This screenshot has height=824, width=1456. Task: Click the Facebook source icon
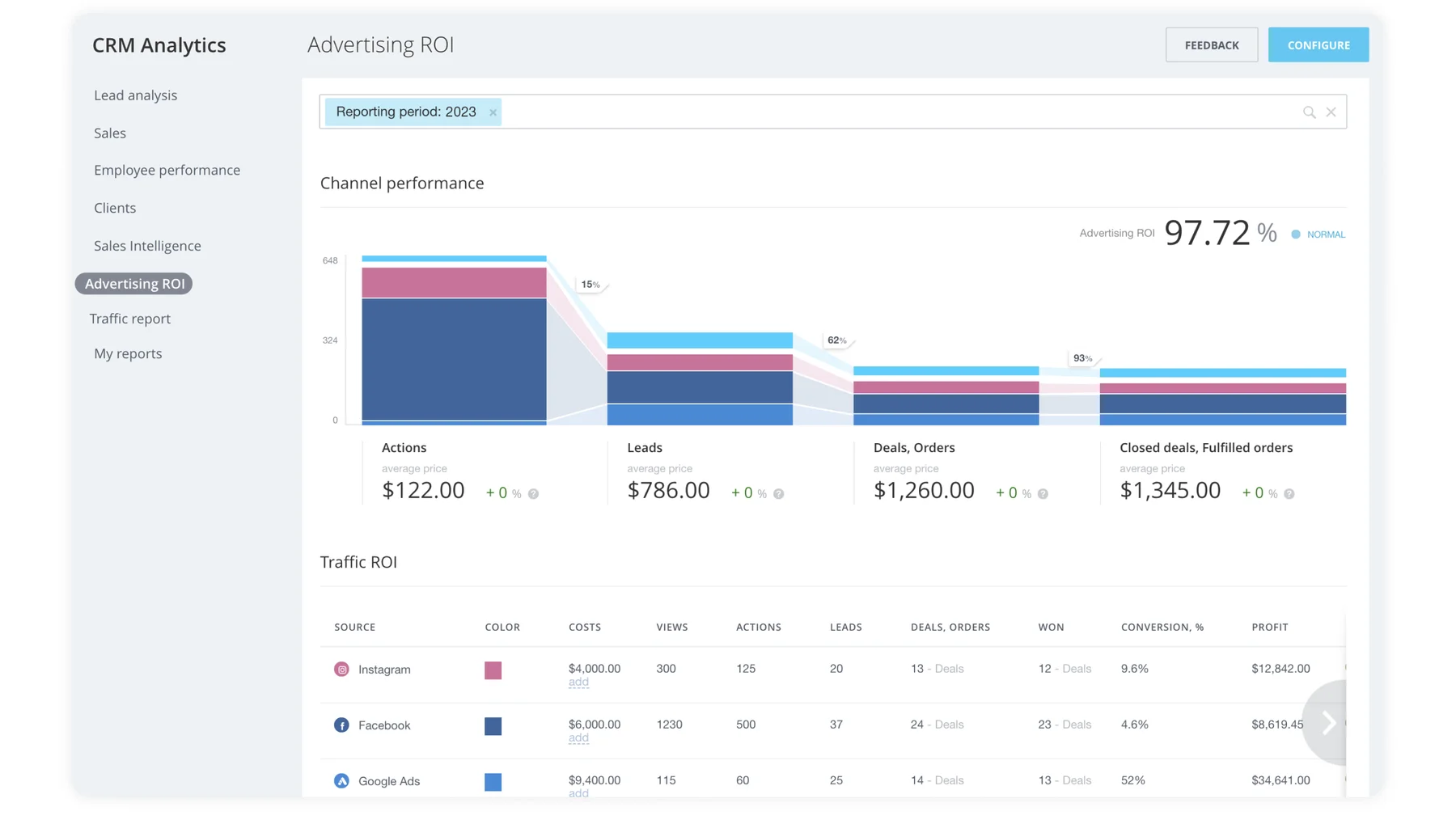point(341,725)
